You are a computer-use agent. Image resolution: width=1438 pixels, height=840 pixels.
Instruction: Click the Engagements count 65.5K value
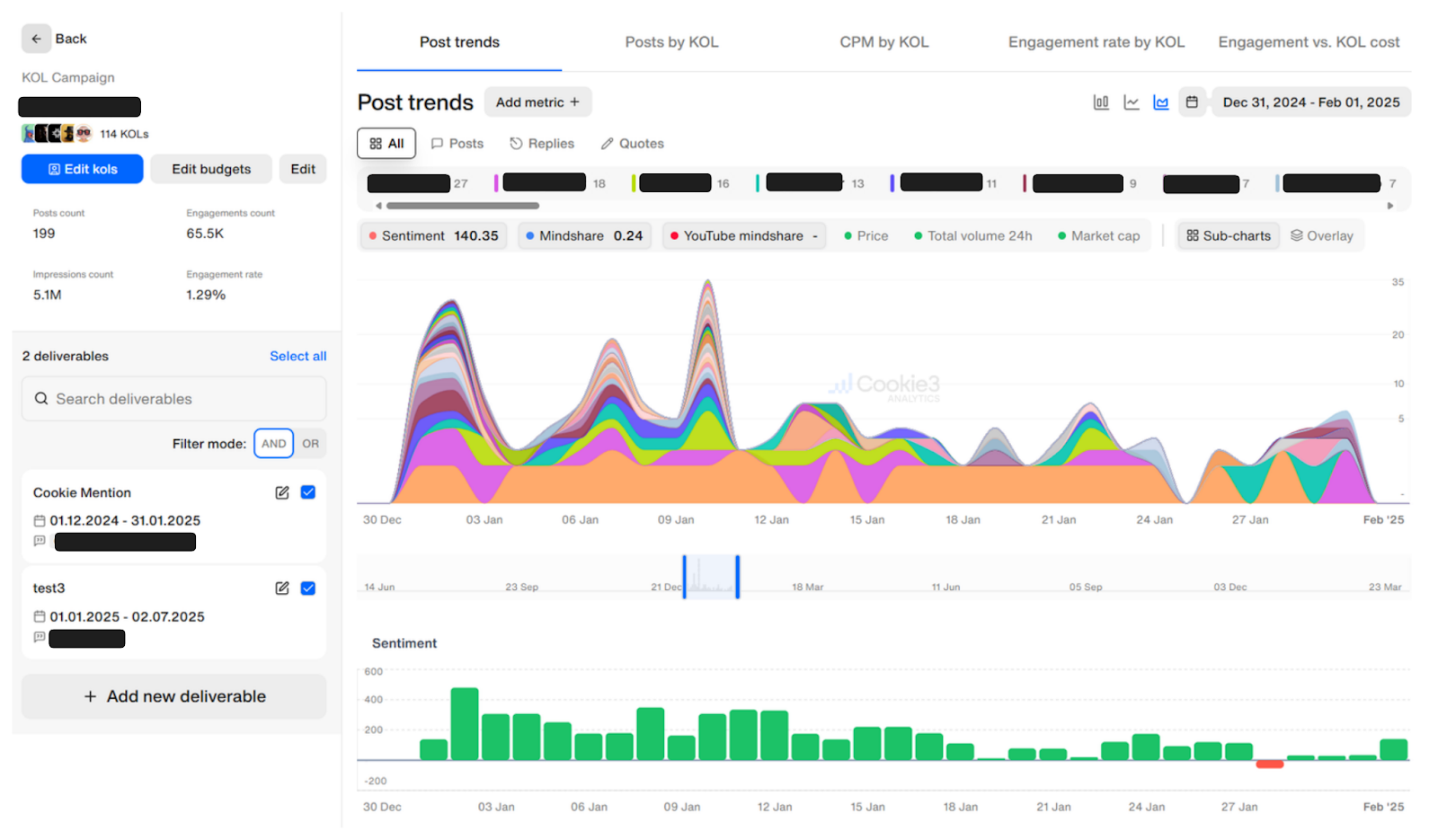click(205, 234)
